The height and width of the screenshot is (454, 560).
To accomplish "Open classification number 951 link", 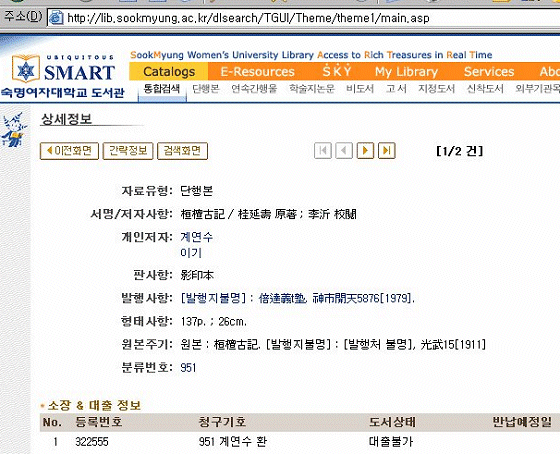I will [188, 368].
